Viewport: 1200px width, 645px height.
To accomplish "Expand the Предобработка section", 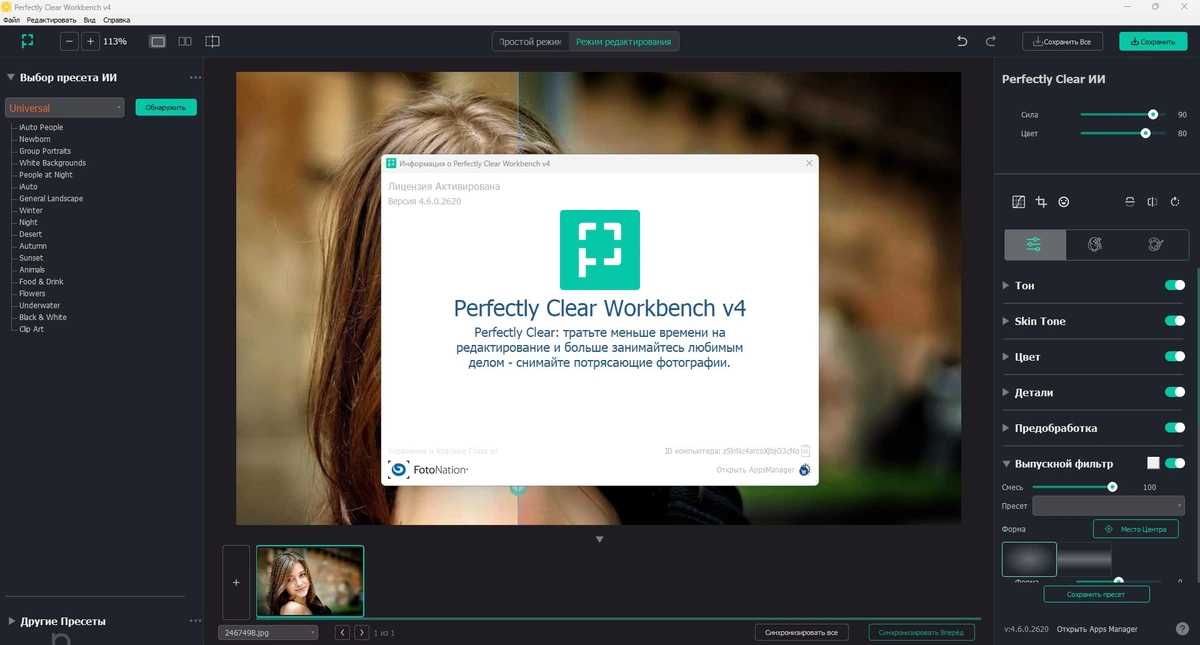I will (1006, 428).
